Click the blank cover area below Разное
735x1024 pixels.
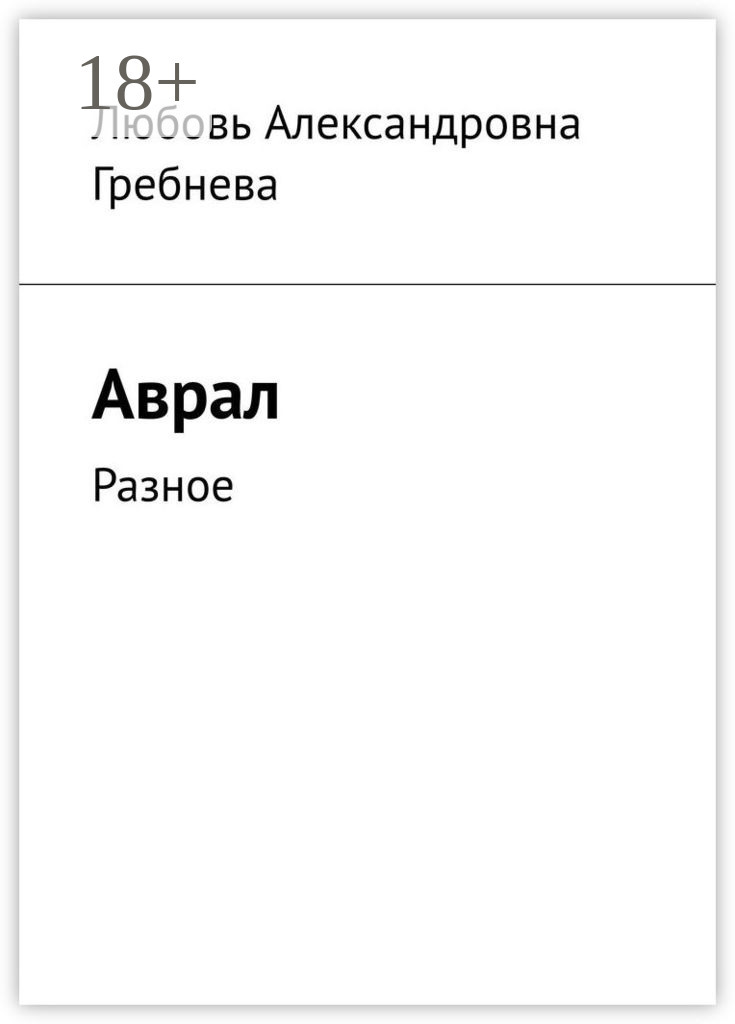(367, 751)
